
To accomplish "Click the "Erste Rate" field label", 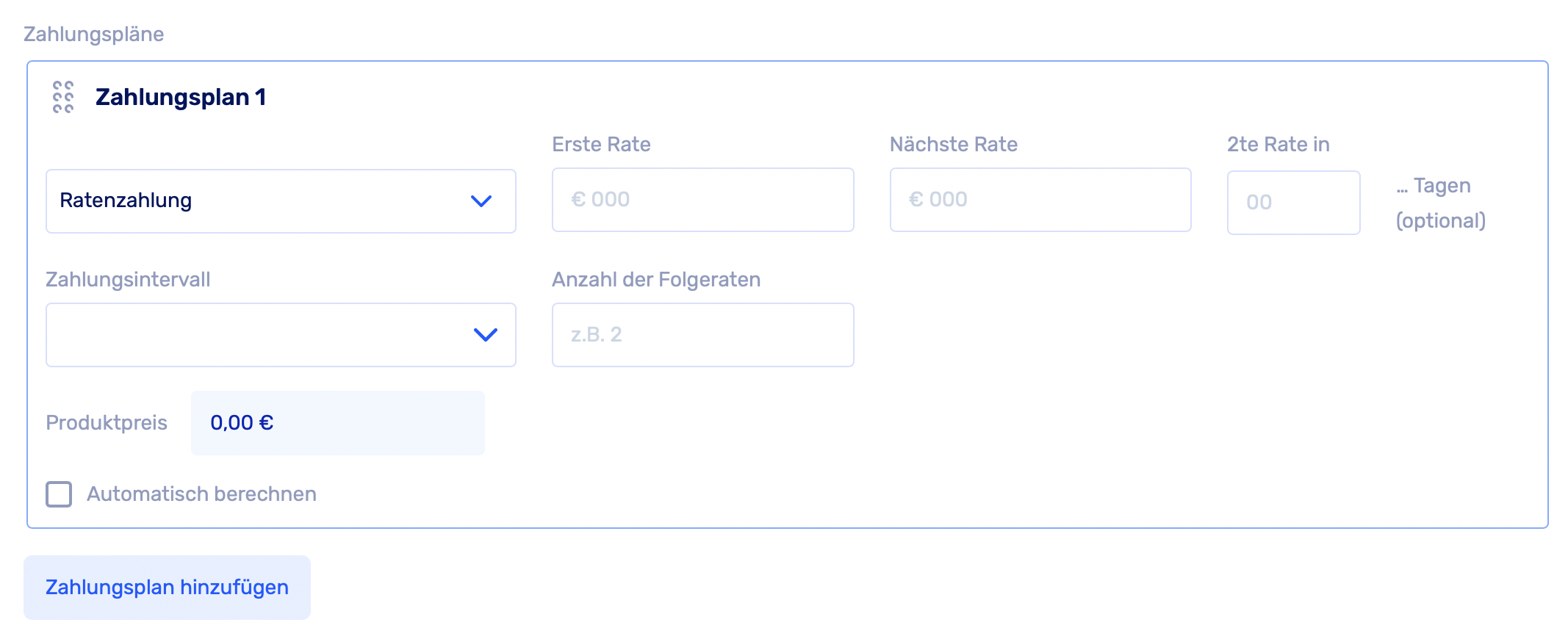I will (x=601, y=145).
